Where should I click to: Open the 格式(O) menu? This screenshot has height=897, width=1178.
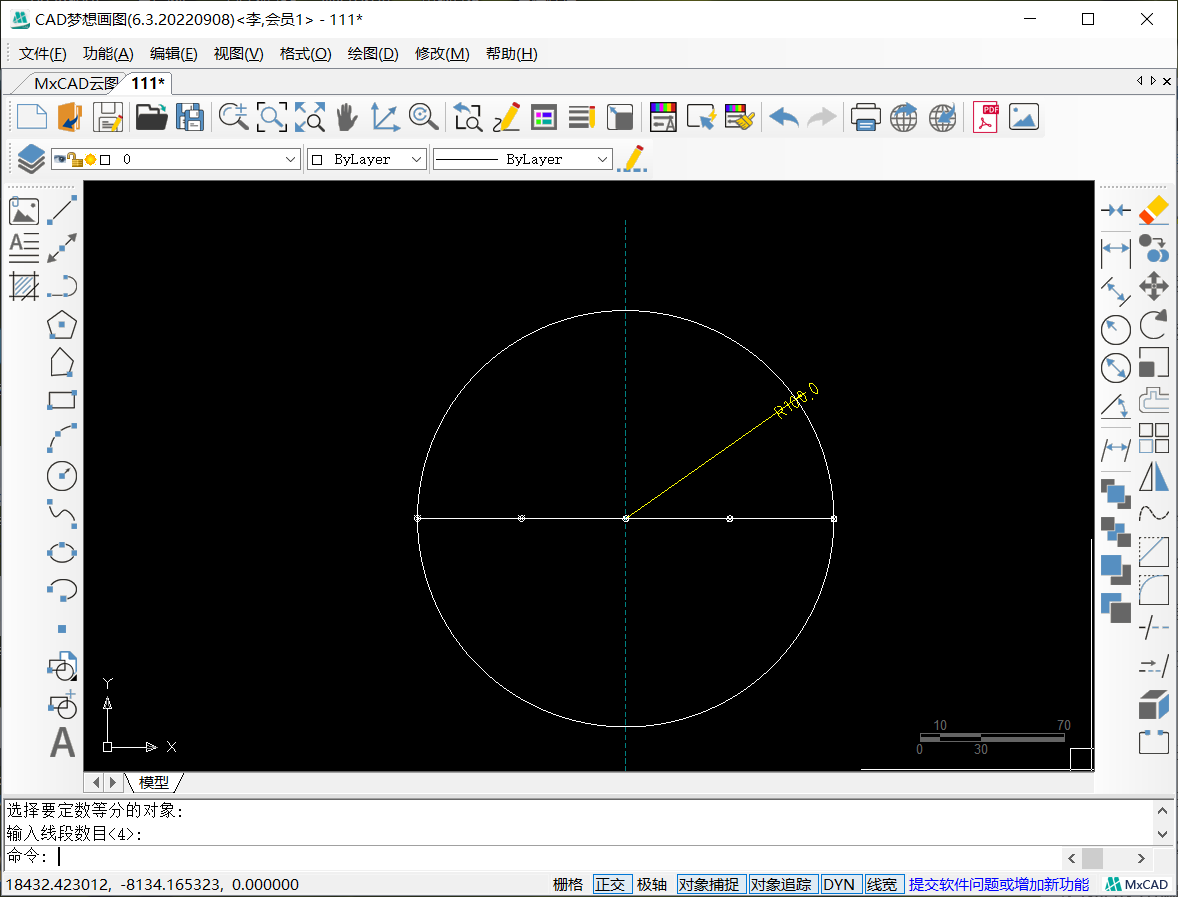click(306, 54)
